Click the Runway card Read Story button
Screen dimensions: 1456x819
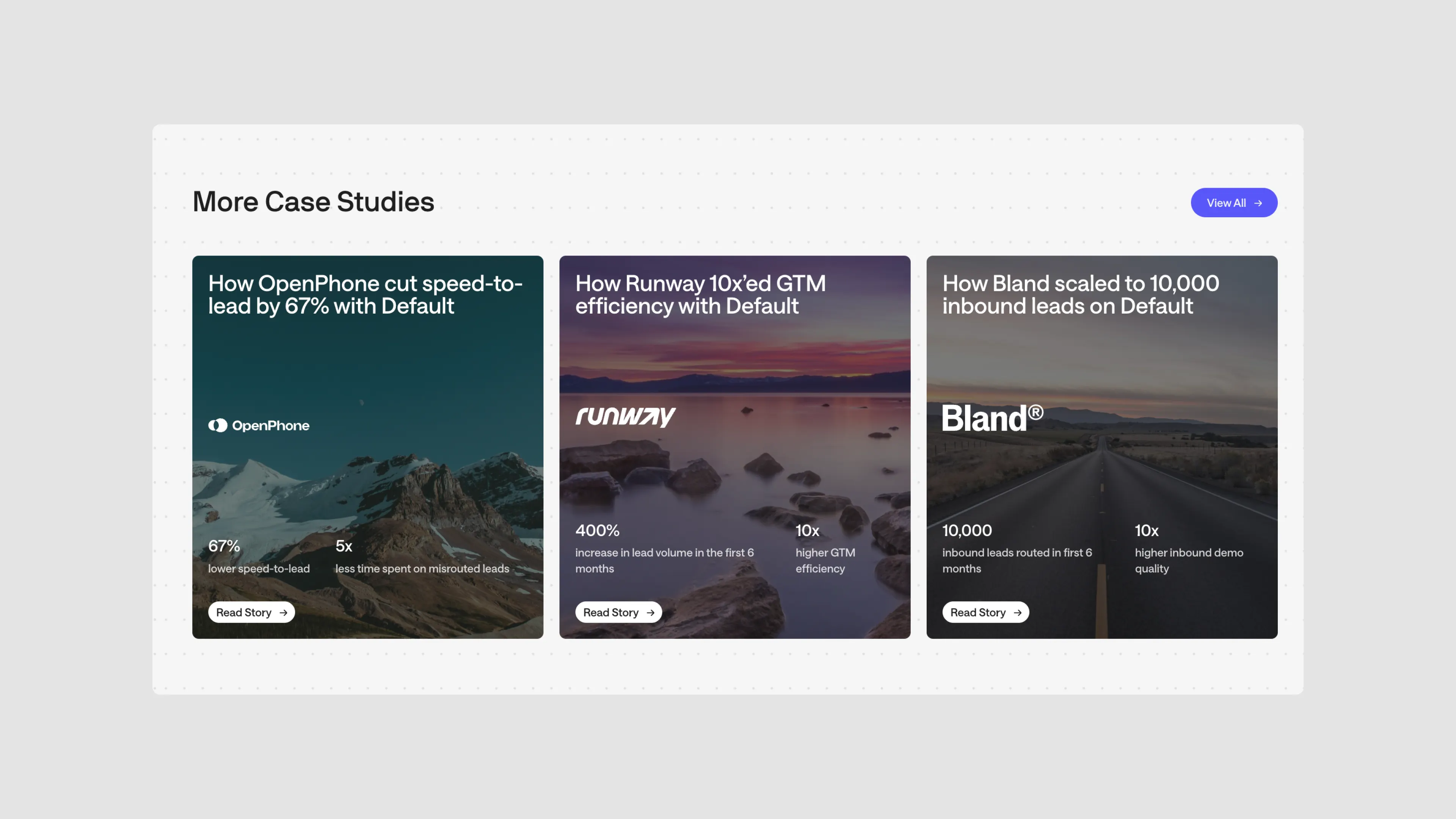618,612
